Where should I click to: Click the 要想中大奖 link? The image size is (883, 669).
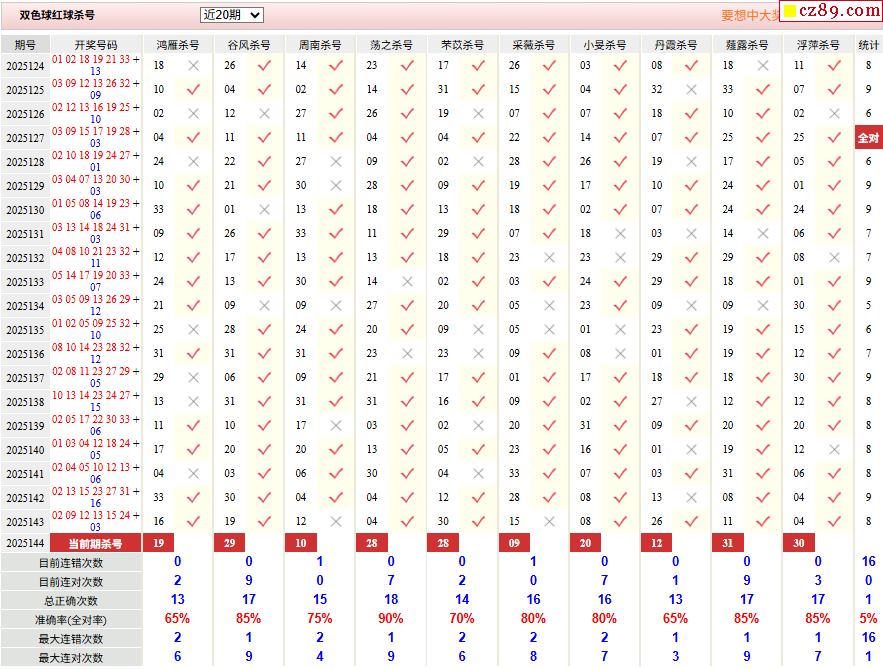pos(748,16)
